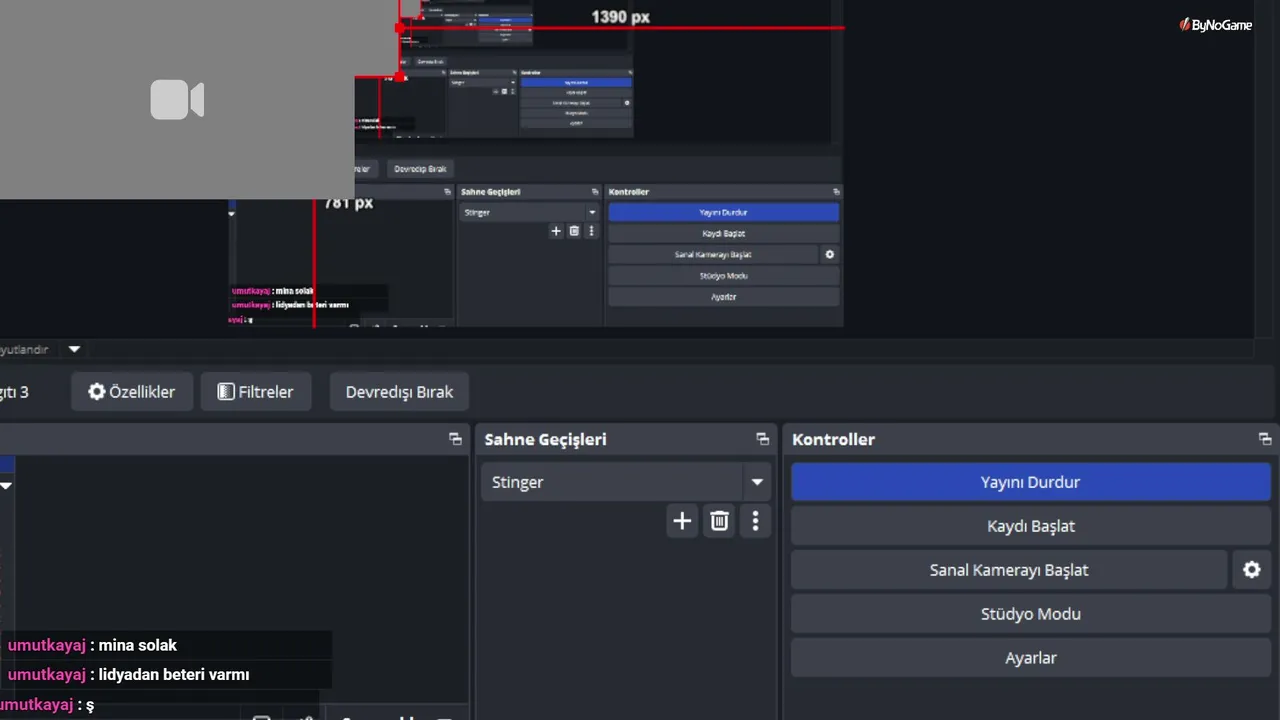Click the Kontroller panel title
The height and width of the screenshot is (720, 1280).
833,439
